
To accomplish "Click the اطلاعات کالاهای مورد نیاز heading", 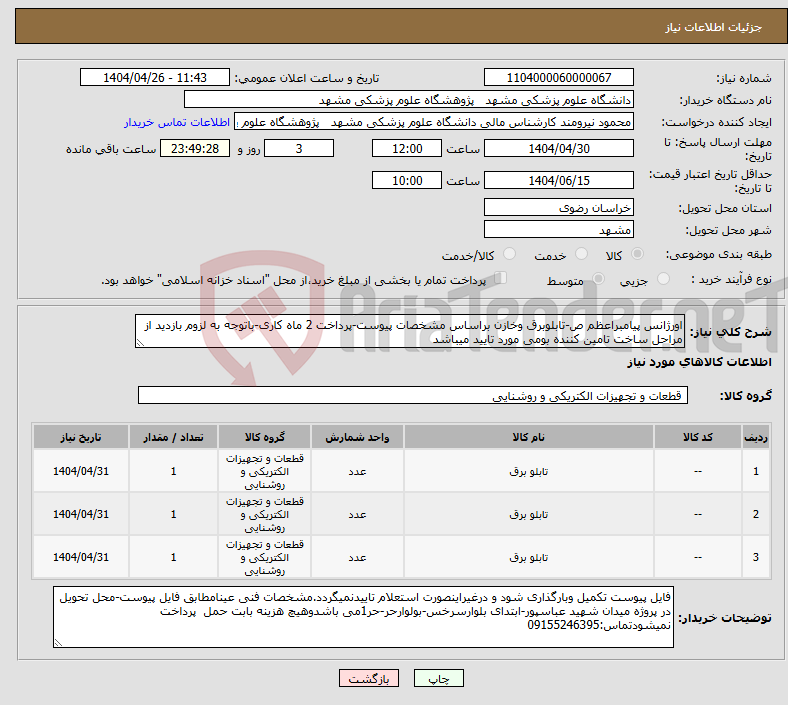I will click(699, 362).
